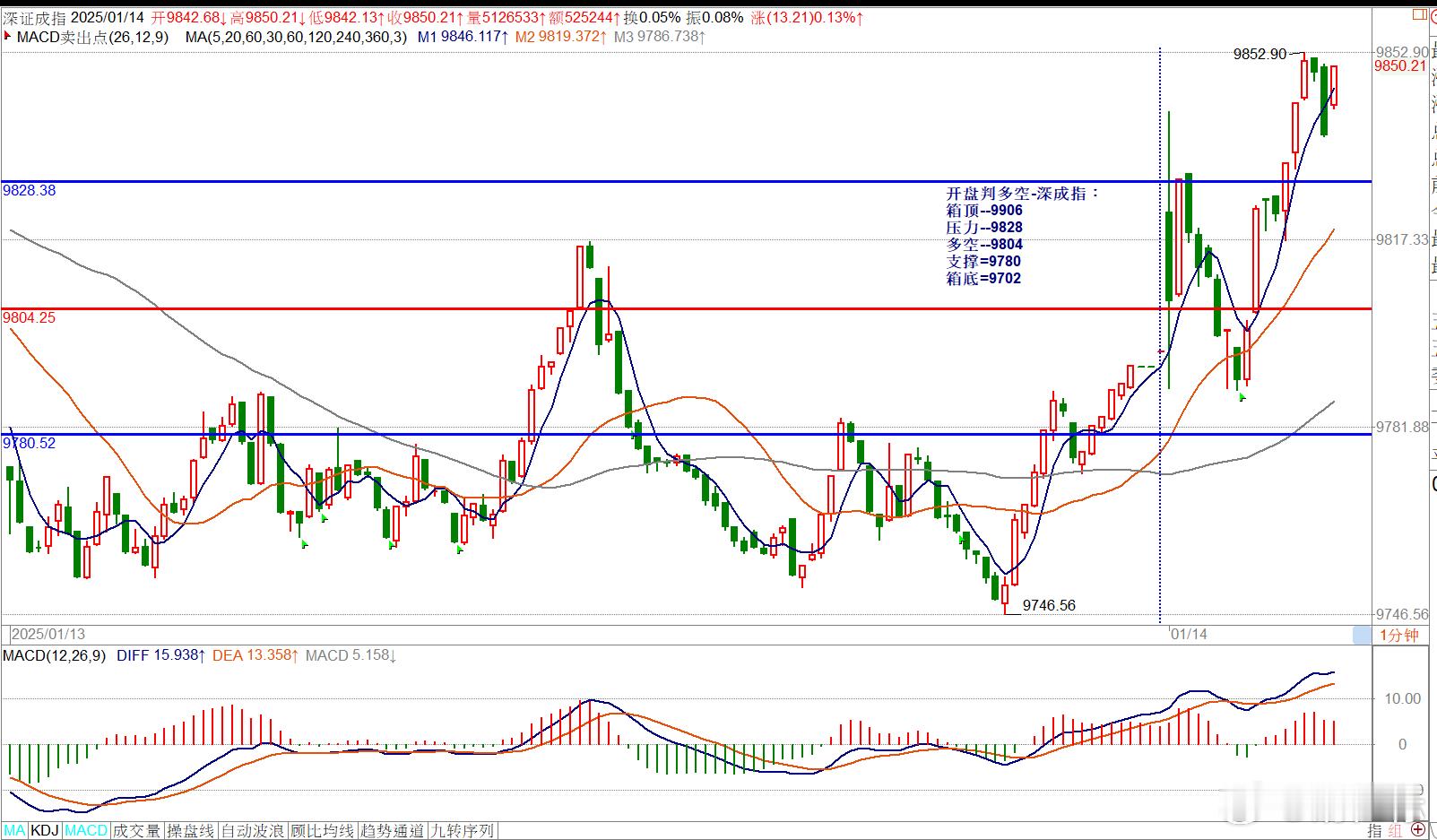The width and height of the screenshot is (1437, 840).
Task: Click the 01/14 date marker on time axis
Action: [1189, 634]
